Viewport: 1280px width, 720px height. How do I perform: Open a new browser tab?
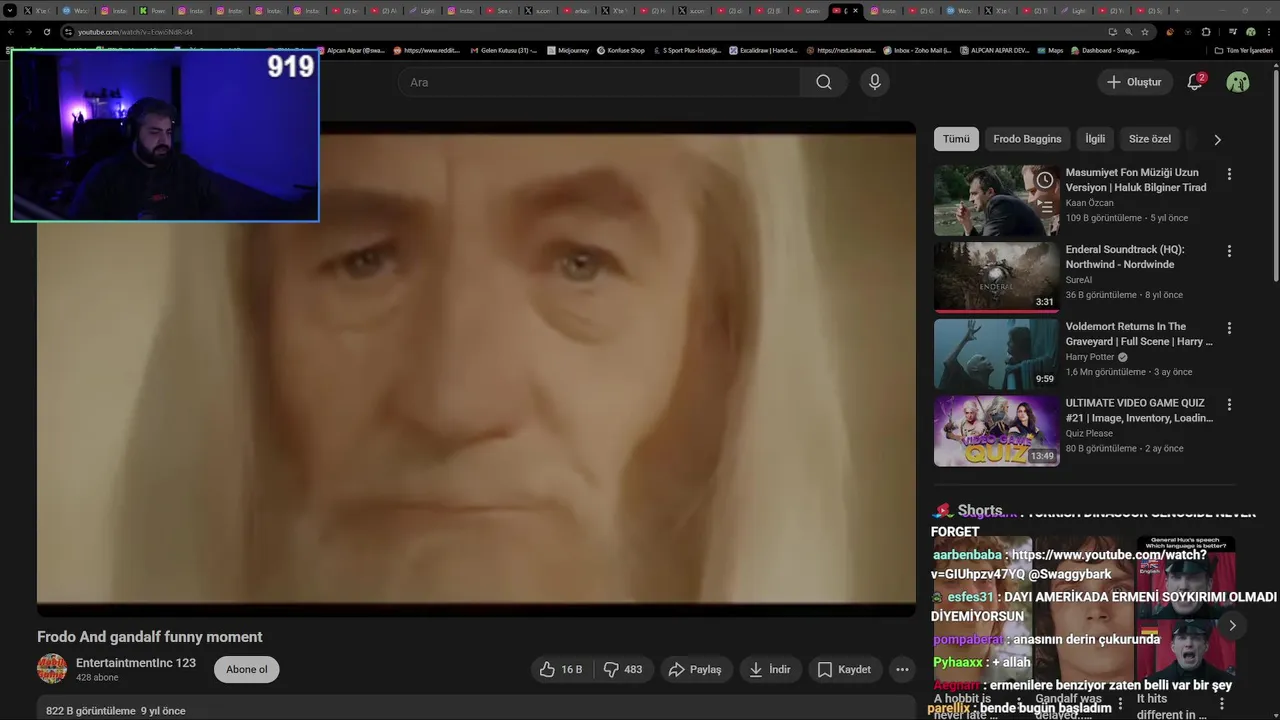[x=1177, y=10]
